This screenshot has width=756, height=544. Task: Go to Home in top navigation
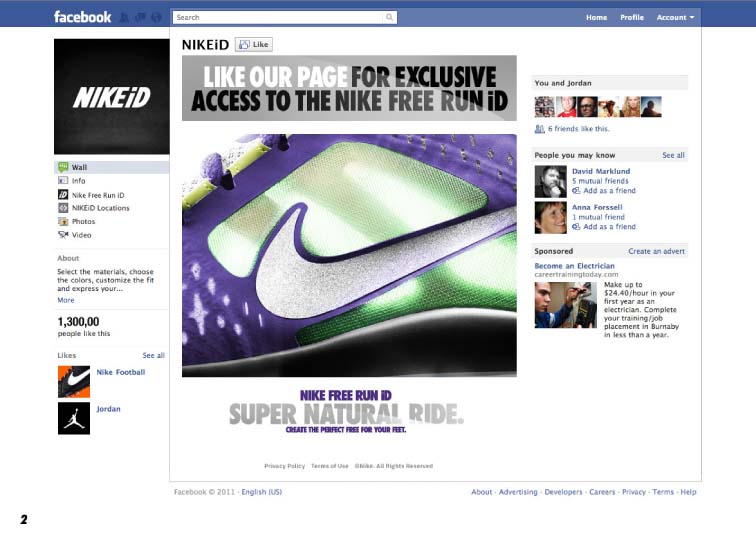tap(596, 17)
